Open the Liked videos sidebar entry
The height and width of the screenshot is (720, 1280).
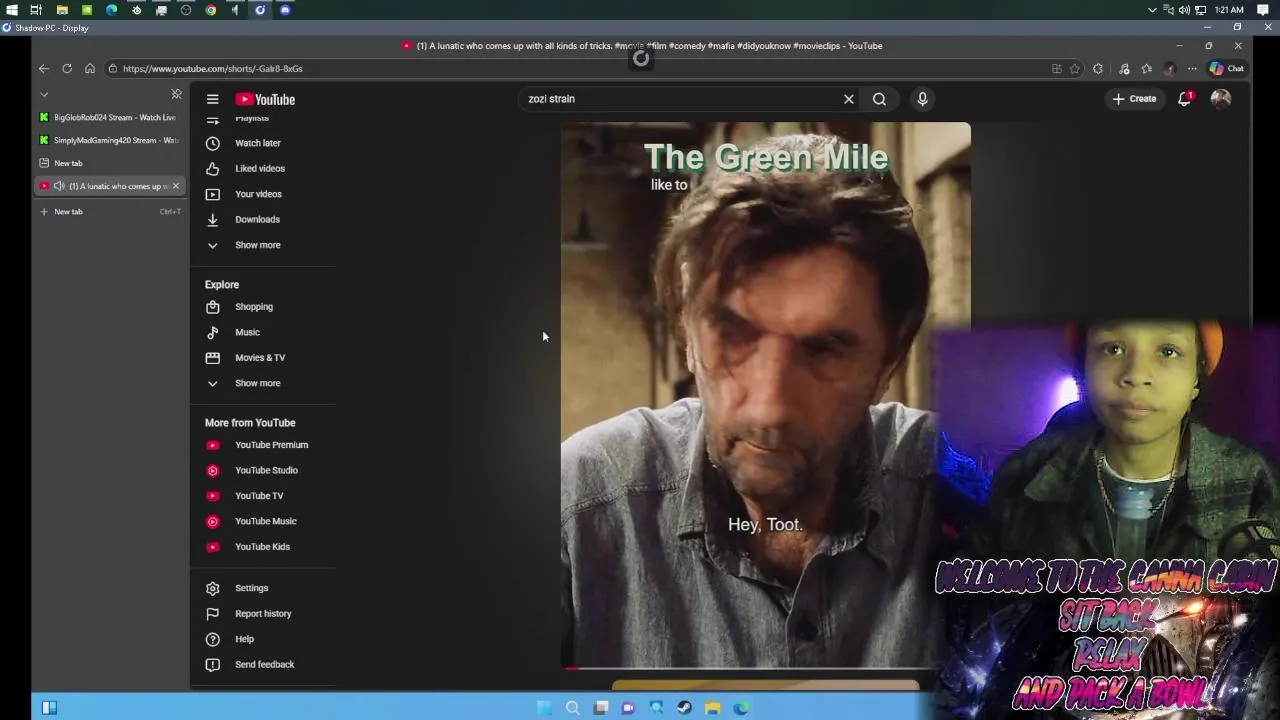pos(262,168)
